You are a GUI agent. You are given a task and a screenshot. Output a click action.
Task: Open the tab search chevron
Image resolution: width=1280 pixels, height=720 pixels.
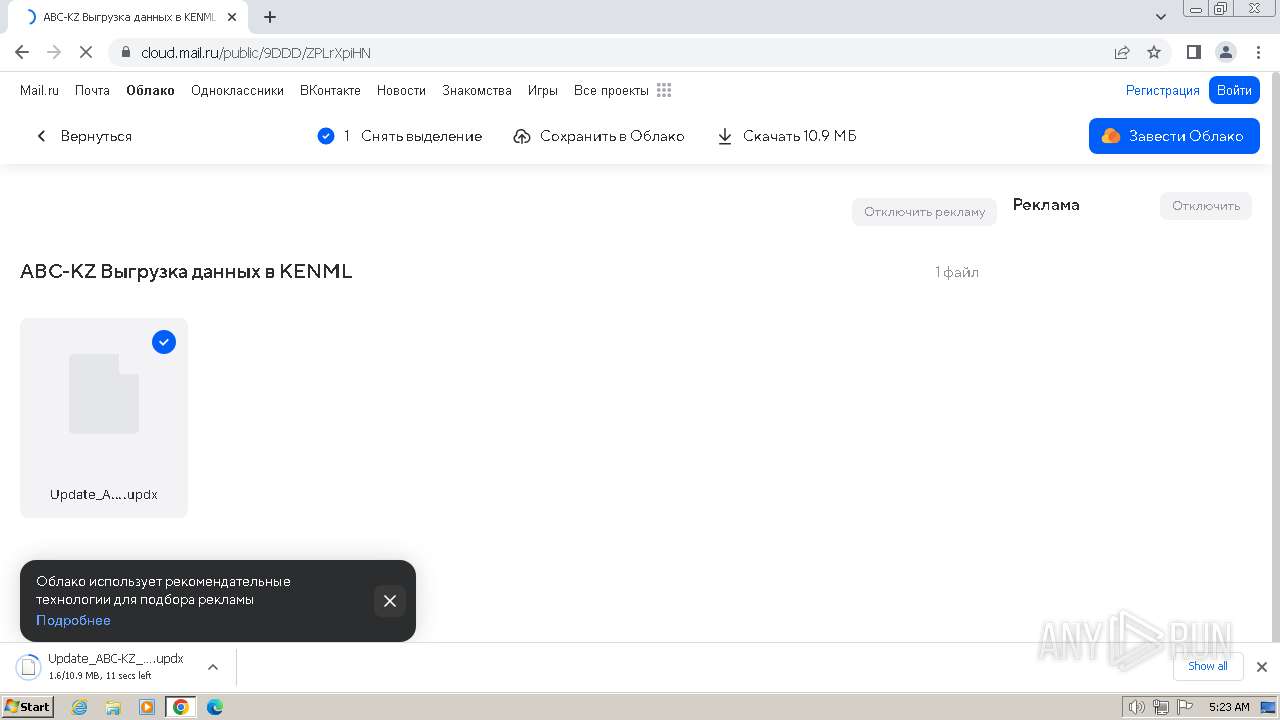coord(1161,17)
